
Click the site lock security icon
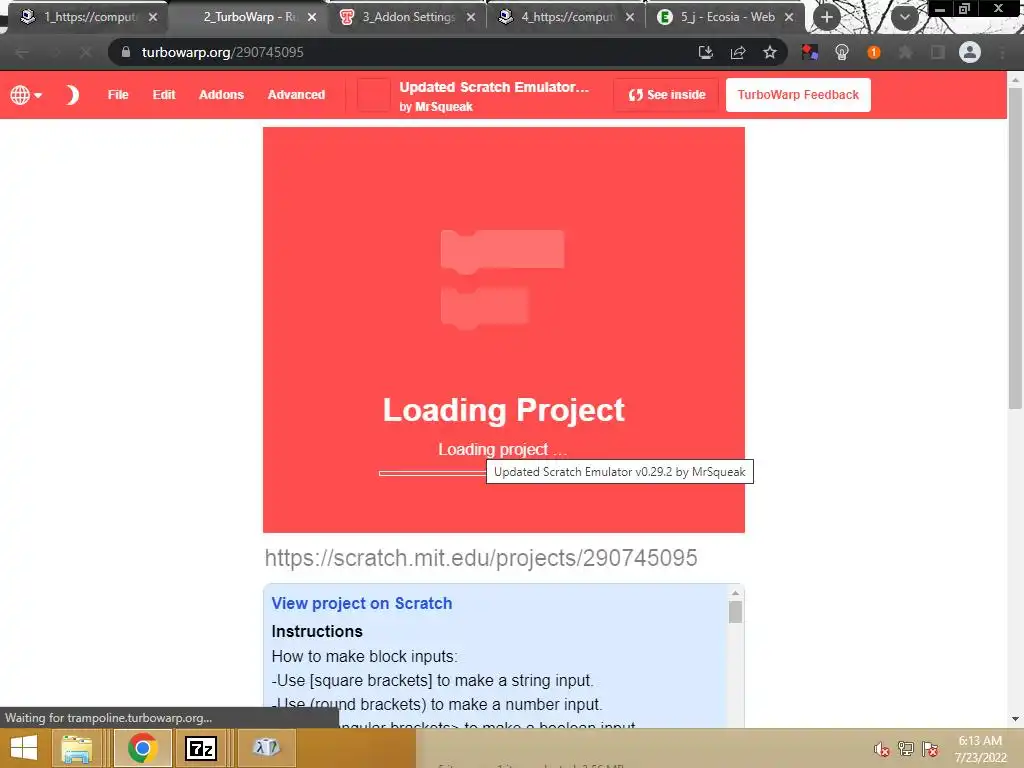pyautogui.click(x=126, y=52)
